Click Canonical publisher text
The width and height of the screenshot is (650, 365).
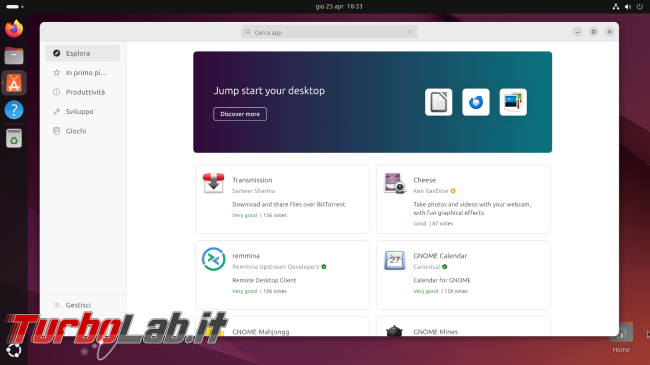427,267
